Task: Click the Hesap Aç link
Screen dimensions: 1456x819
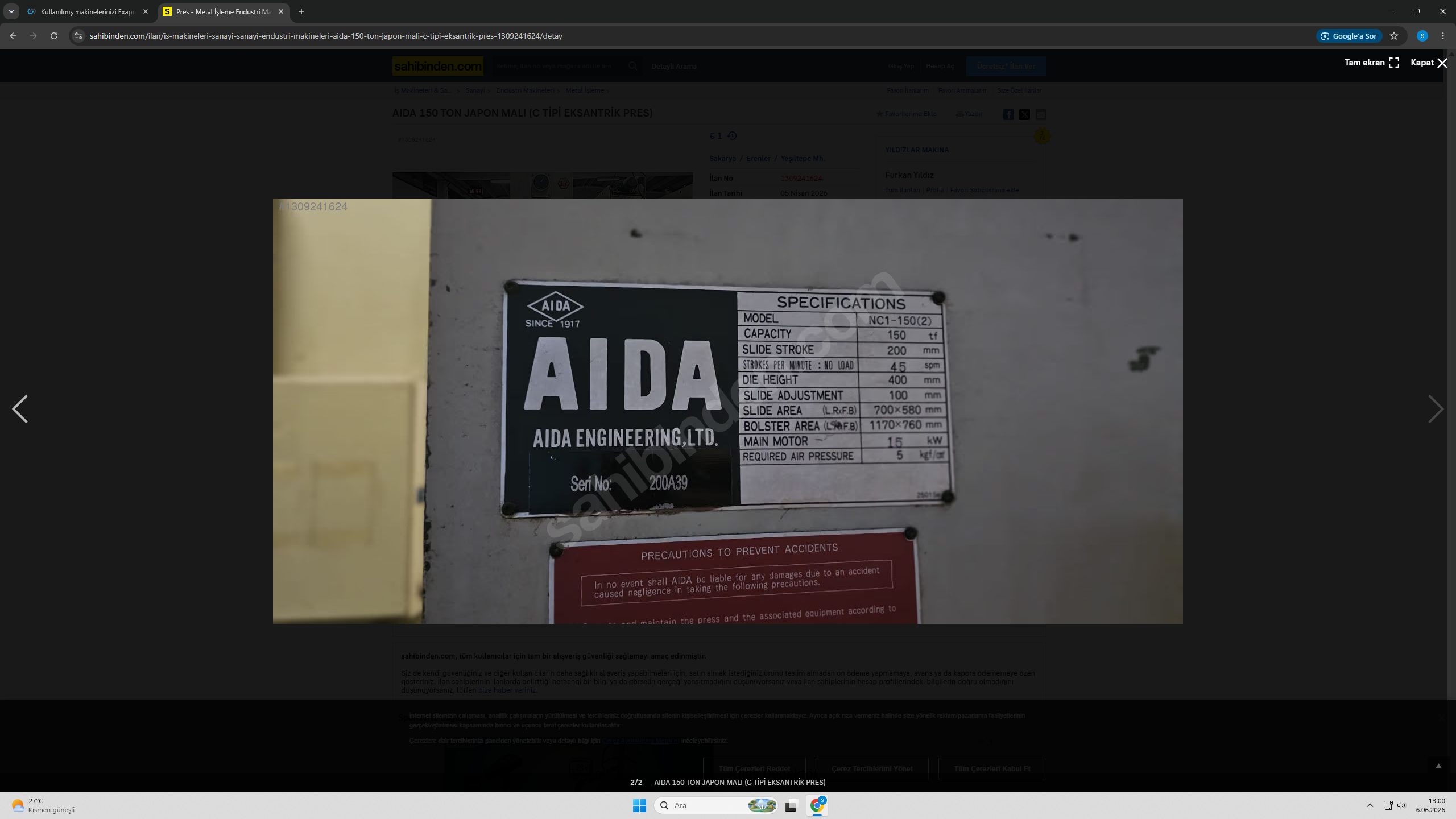Action: click(940, 67)
